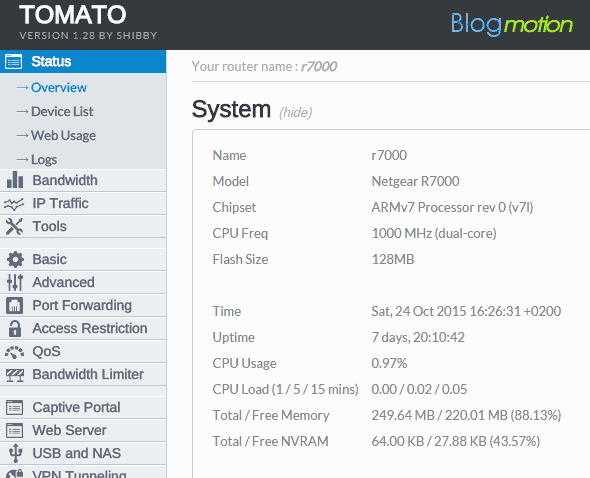Screen dimensions: 590x478
Task: Open the Bandwidth Limiter menu
Action: pyautogui.click(x=83, y=374)
